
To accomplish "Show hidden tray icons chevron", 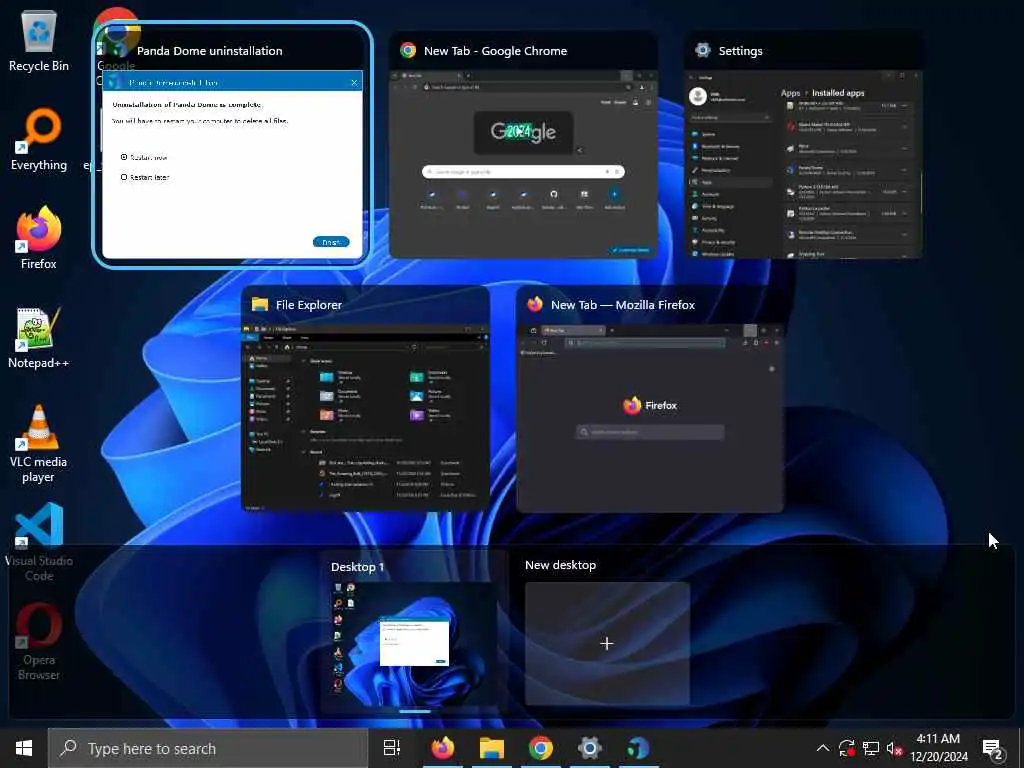I will tap(823, 748).
